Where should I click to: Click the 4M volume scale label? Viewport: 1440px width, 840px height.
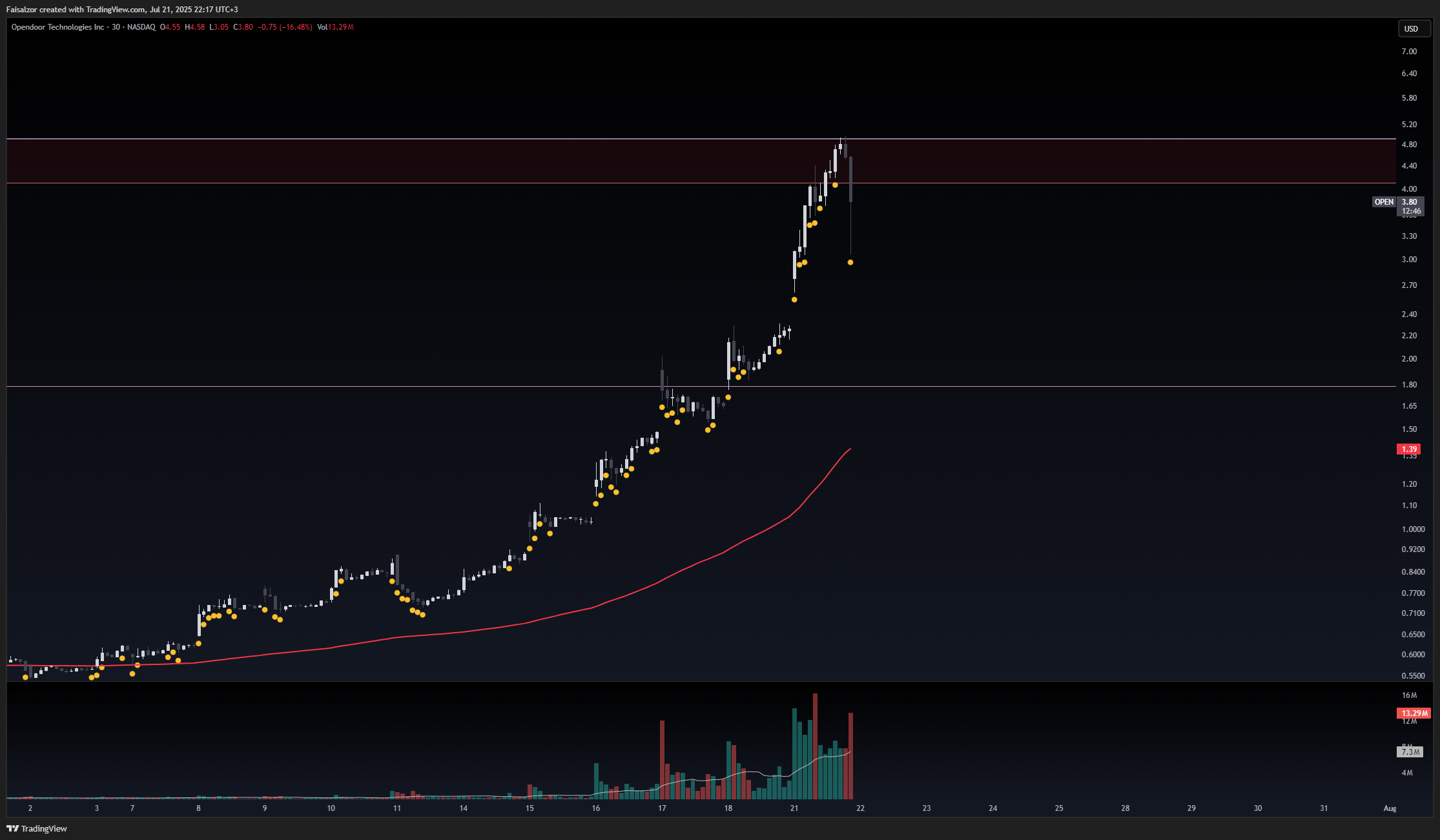(1407, 773)
